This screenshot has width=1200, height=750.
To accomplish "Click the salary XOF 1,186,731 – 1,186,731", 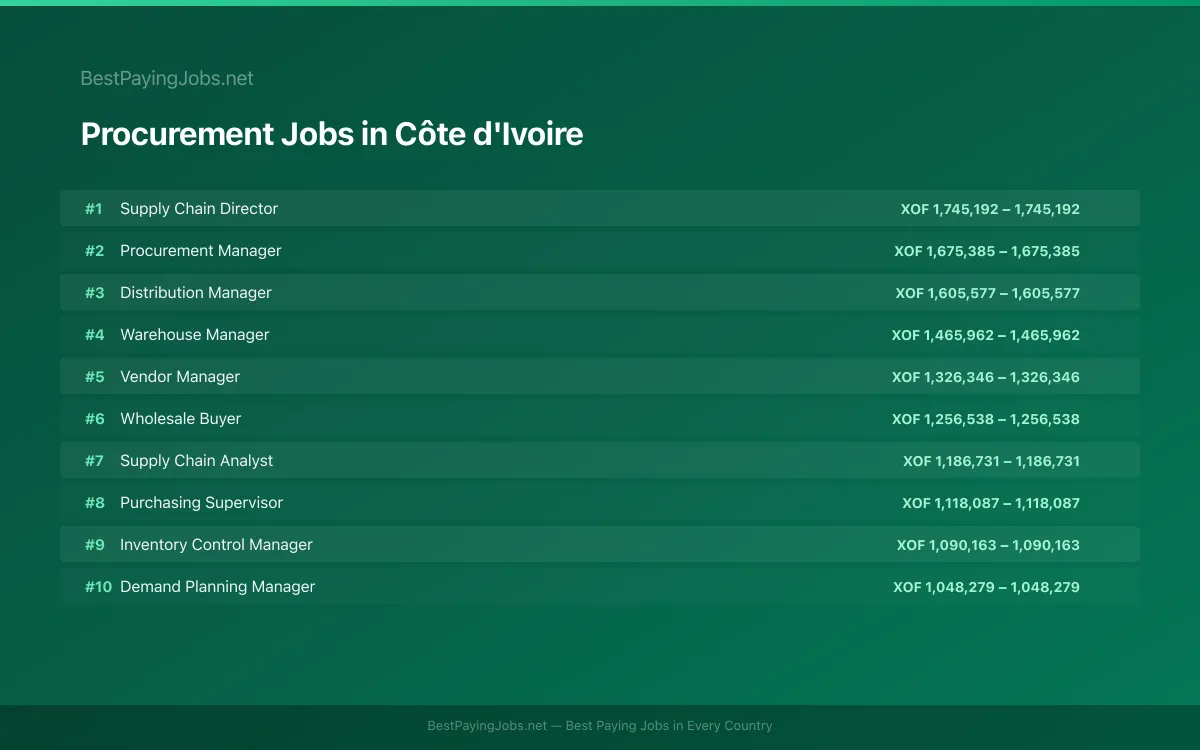I will click(x=992, y=461).
